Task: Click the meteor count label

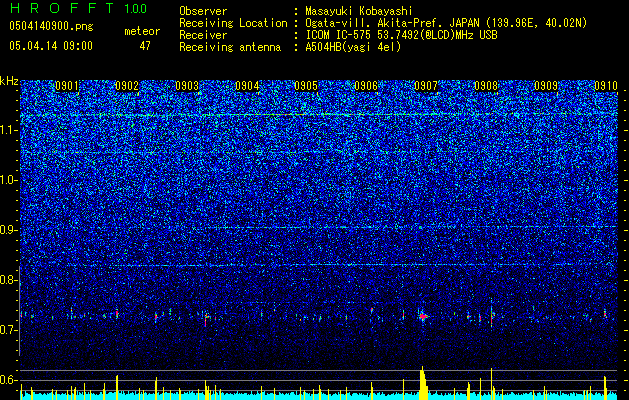Action: [142, 31]
